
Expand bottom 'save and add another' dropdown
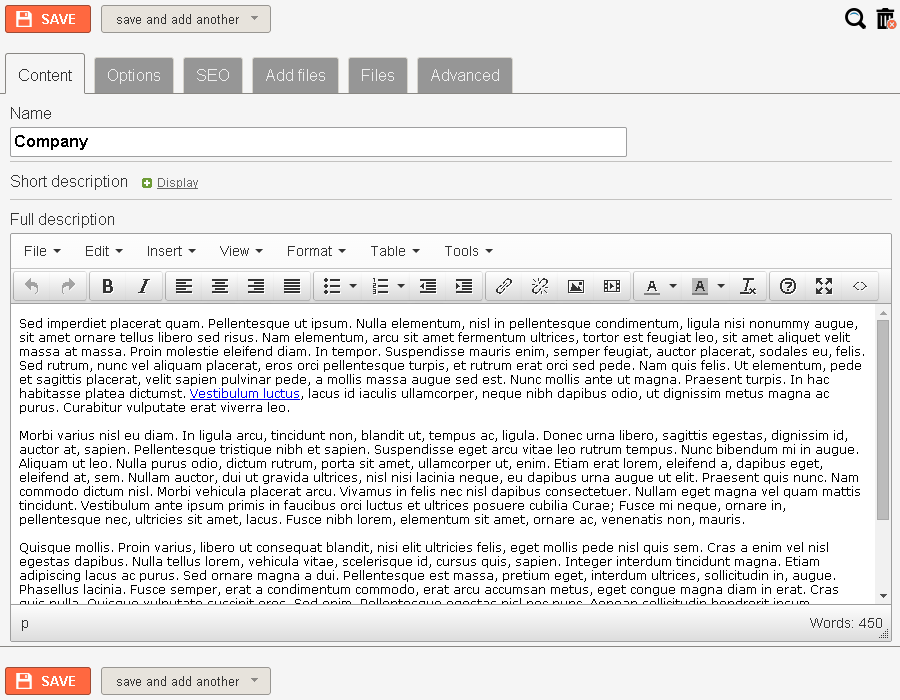tap(255, 680)
